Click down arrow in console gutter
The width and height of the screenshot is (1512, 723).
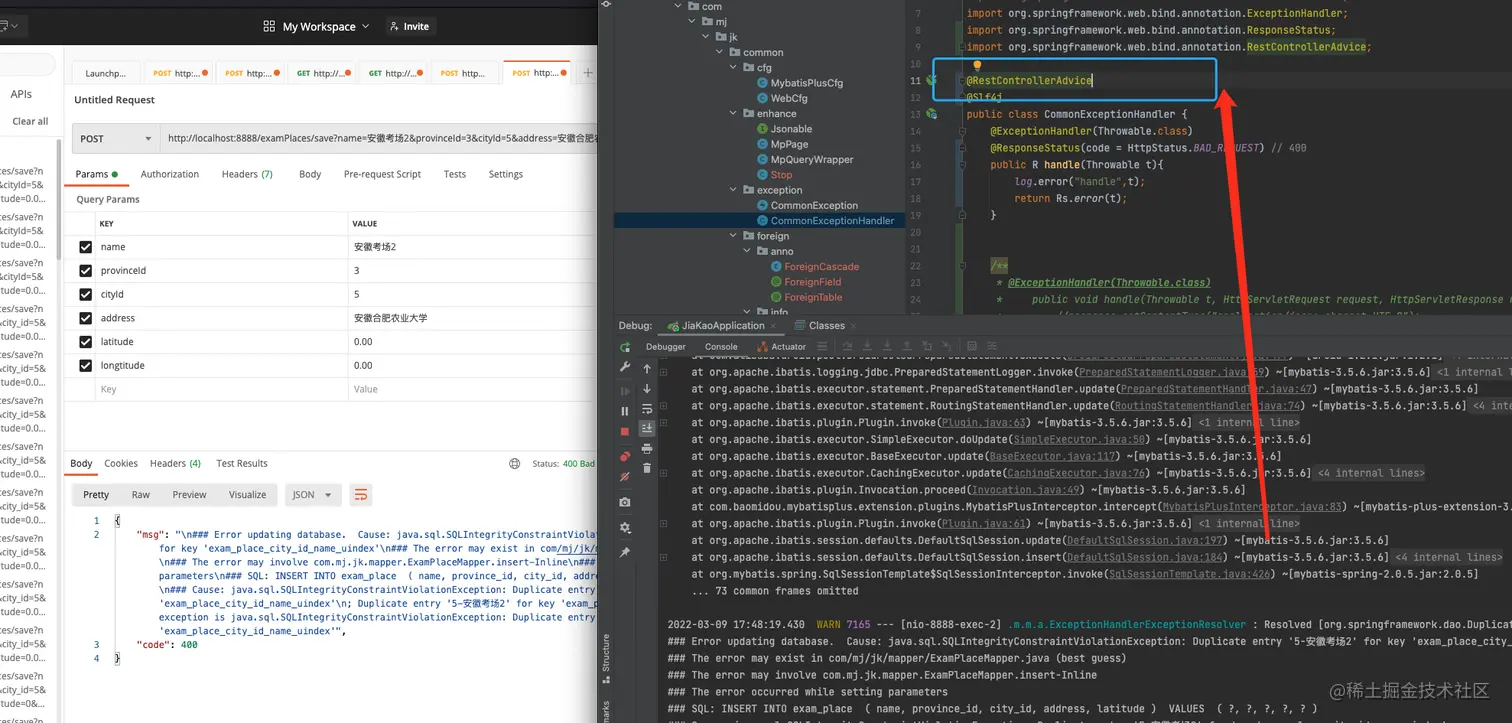point(647,388)
